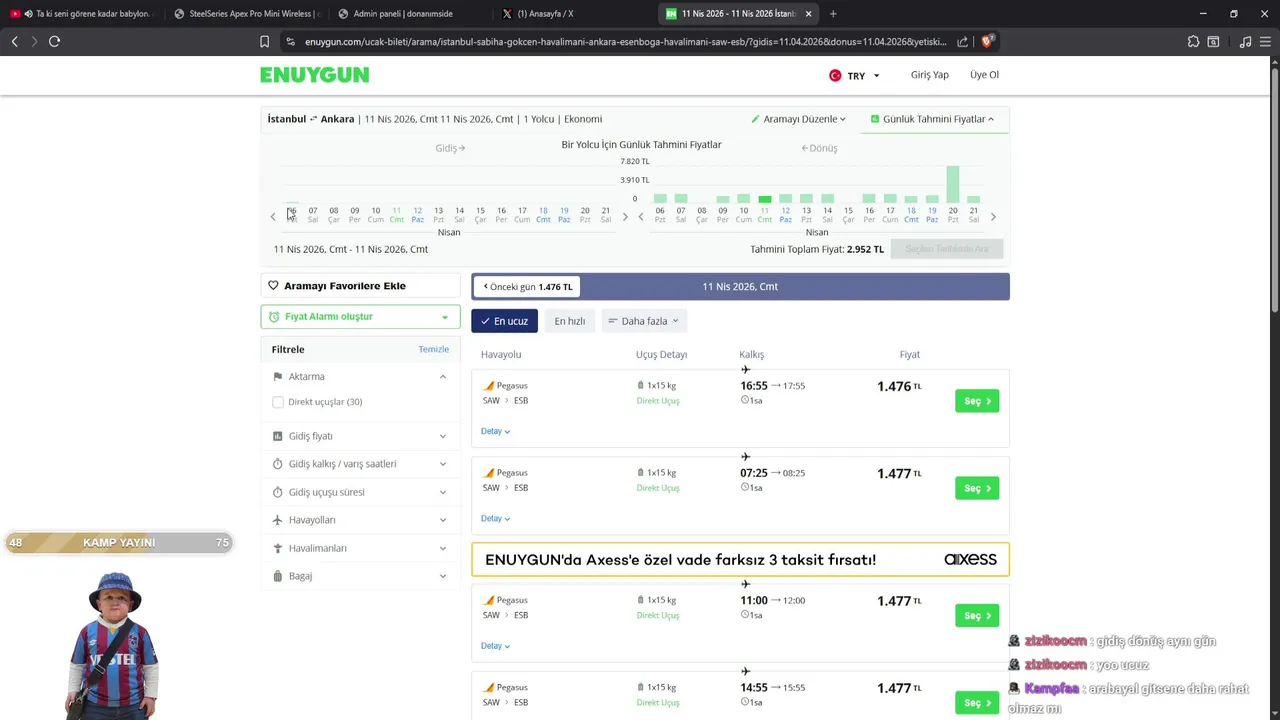Open Fiyat Alarmı oluştur dropdown
1280x720 pixels.
click(360, 317)
